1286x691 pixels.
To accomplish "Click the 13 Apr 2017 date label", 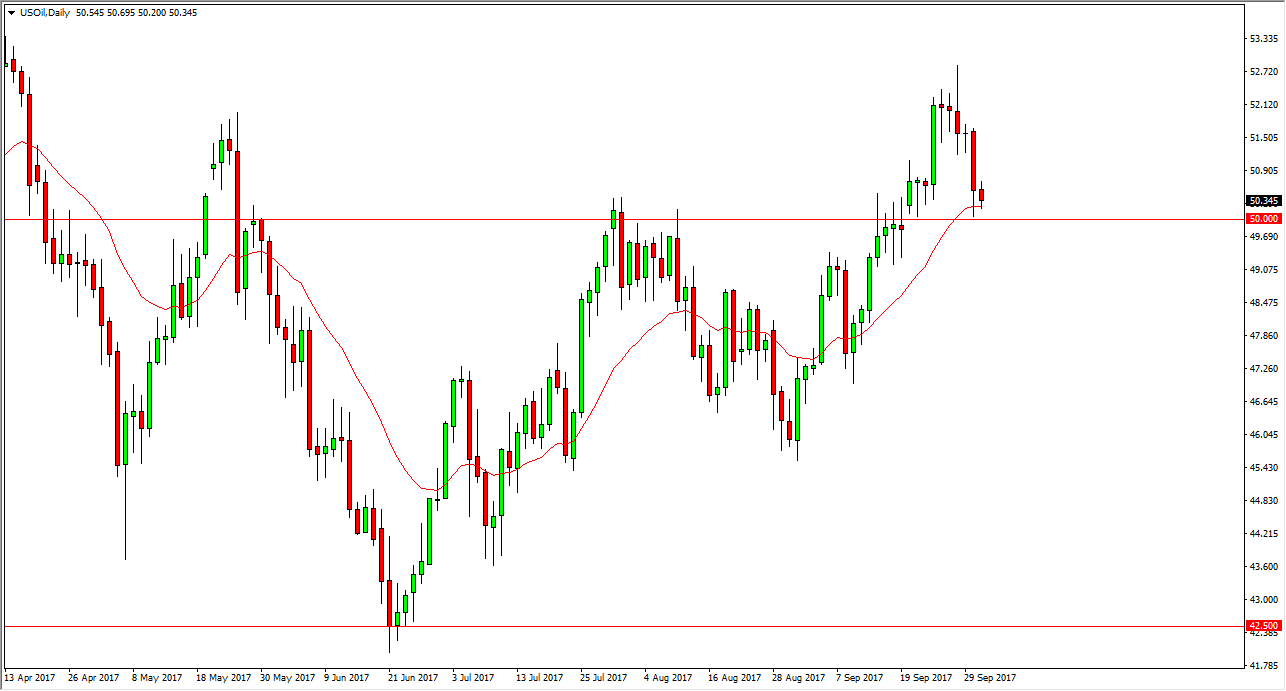I will pos(32,677).
